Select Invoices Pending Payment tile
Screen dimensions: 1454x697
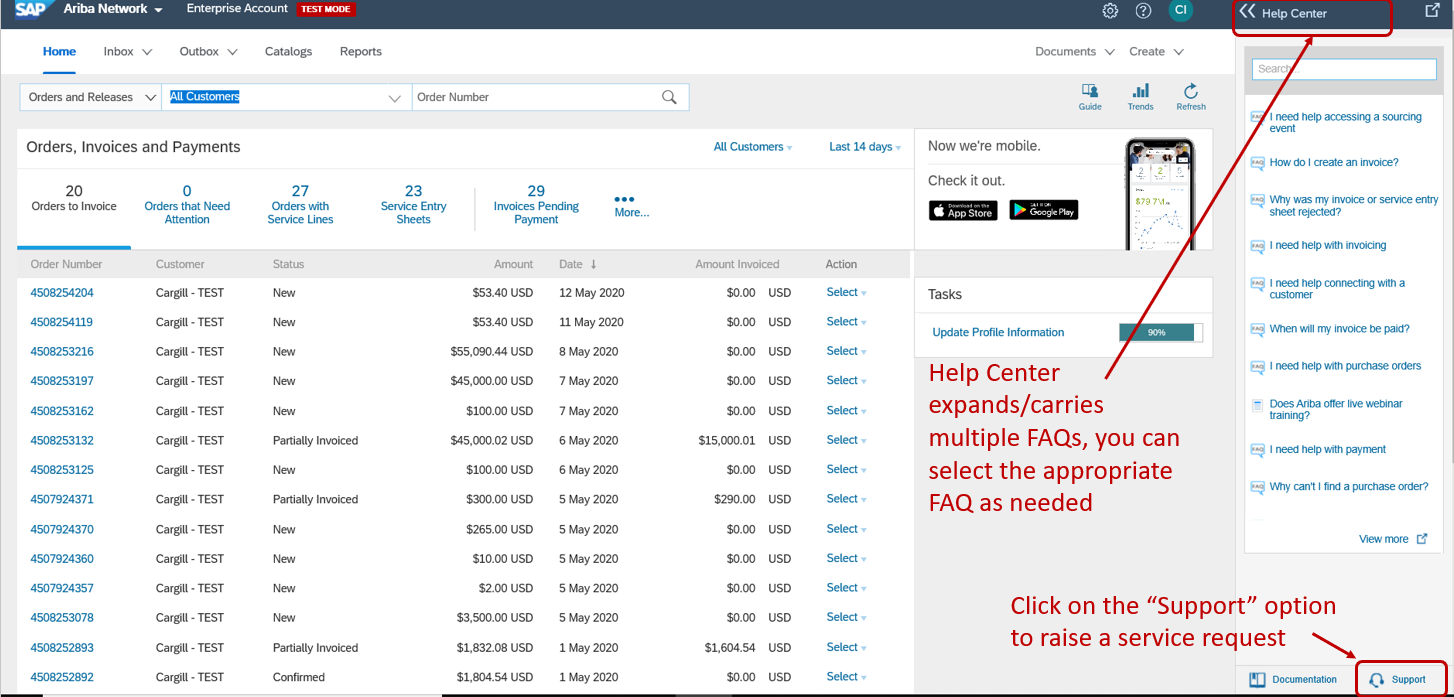[x=536, y=205]
